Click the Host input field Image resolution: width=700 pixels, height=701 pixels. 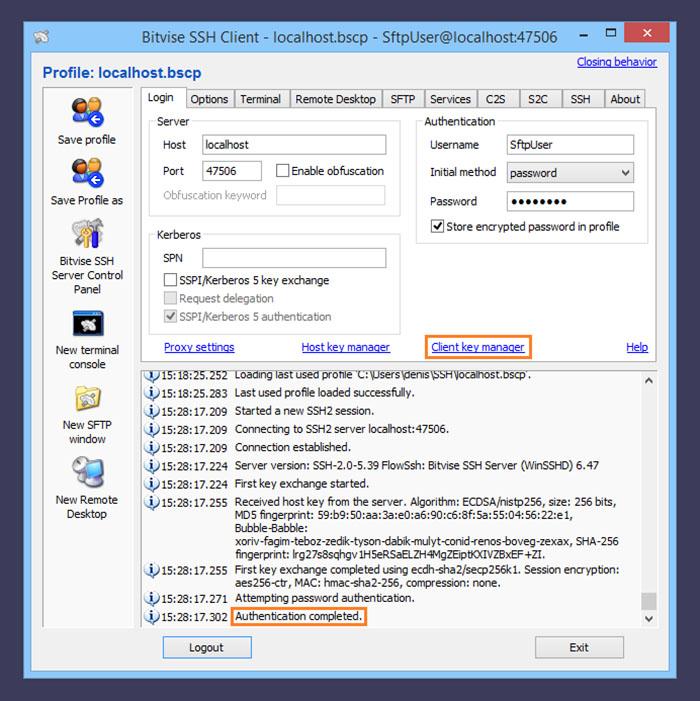[x=294, y=145]
